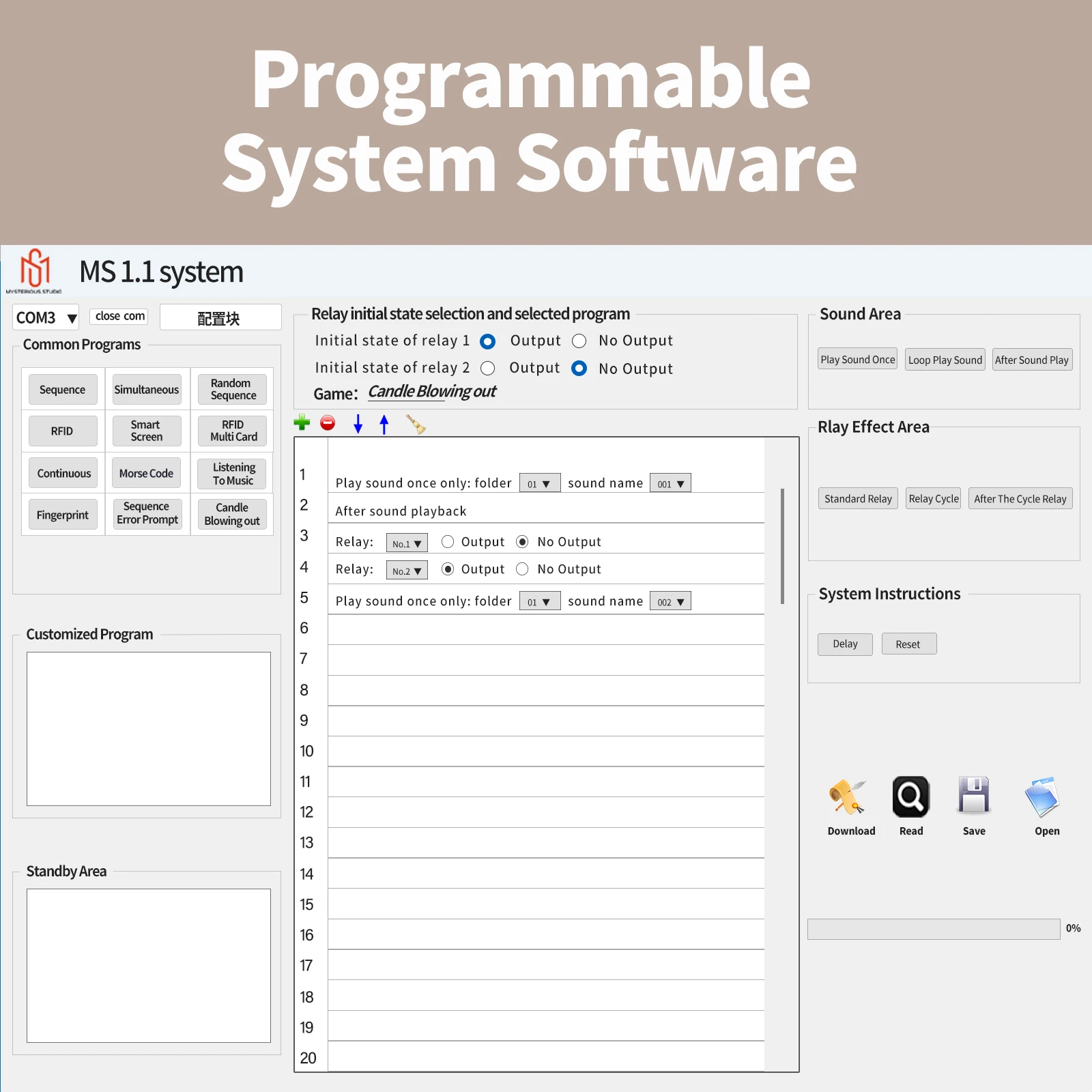Click the download progress bar

coord(934,929)
